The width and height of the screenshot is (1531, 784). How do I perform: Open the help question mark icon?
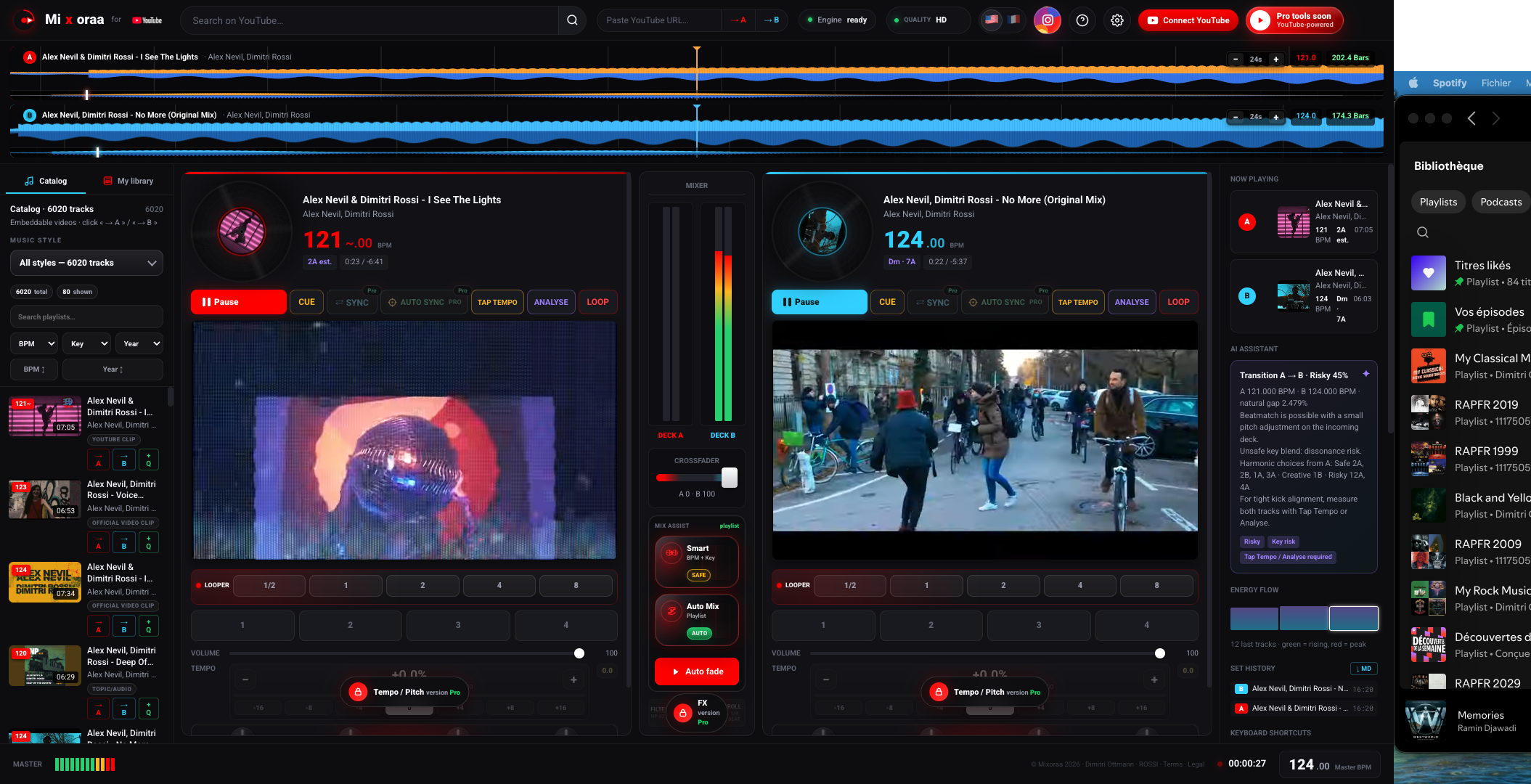1082,20
